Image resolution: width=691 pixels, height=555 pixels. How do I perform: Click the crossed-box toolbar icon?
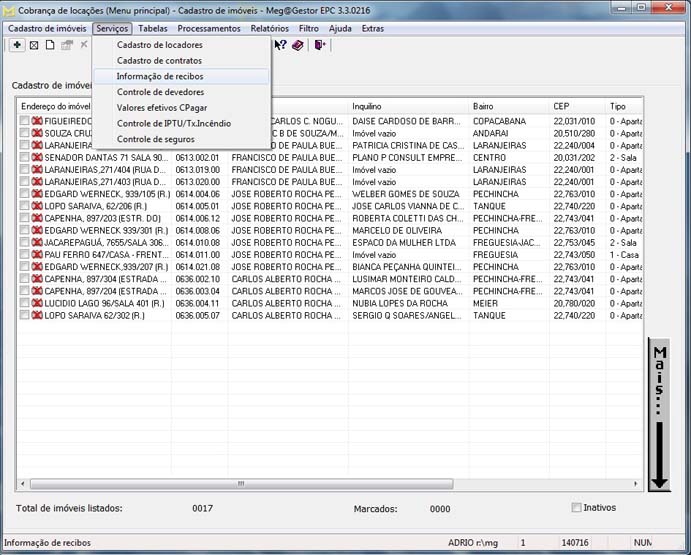(x=33, y=46)
